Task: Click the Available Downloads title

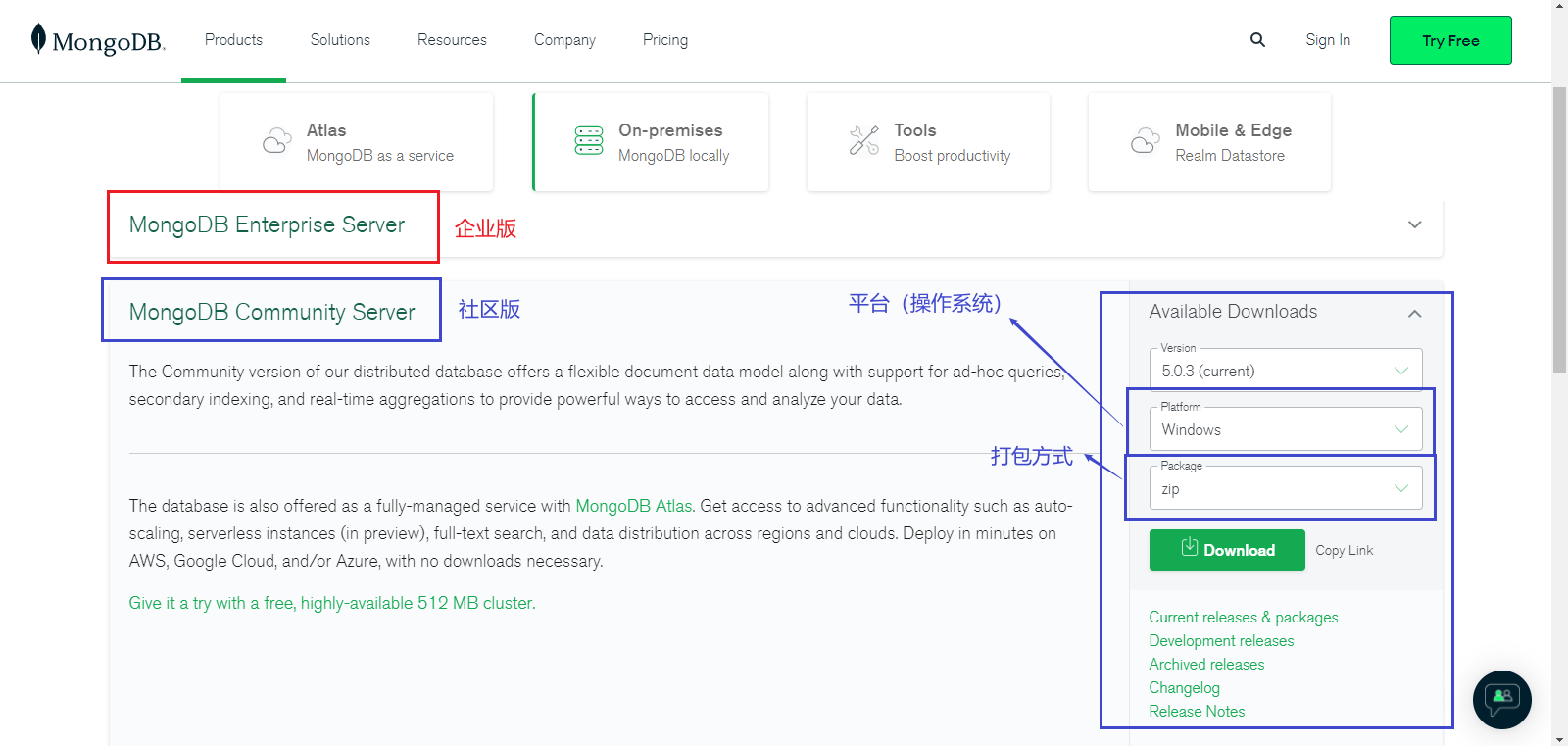Action: point(1233,312)
